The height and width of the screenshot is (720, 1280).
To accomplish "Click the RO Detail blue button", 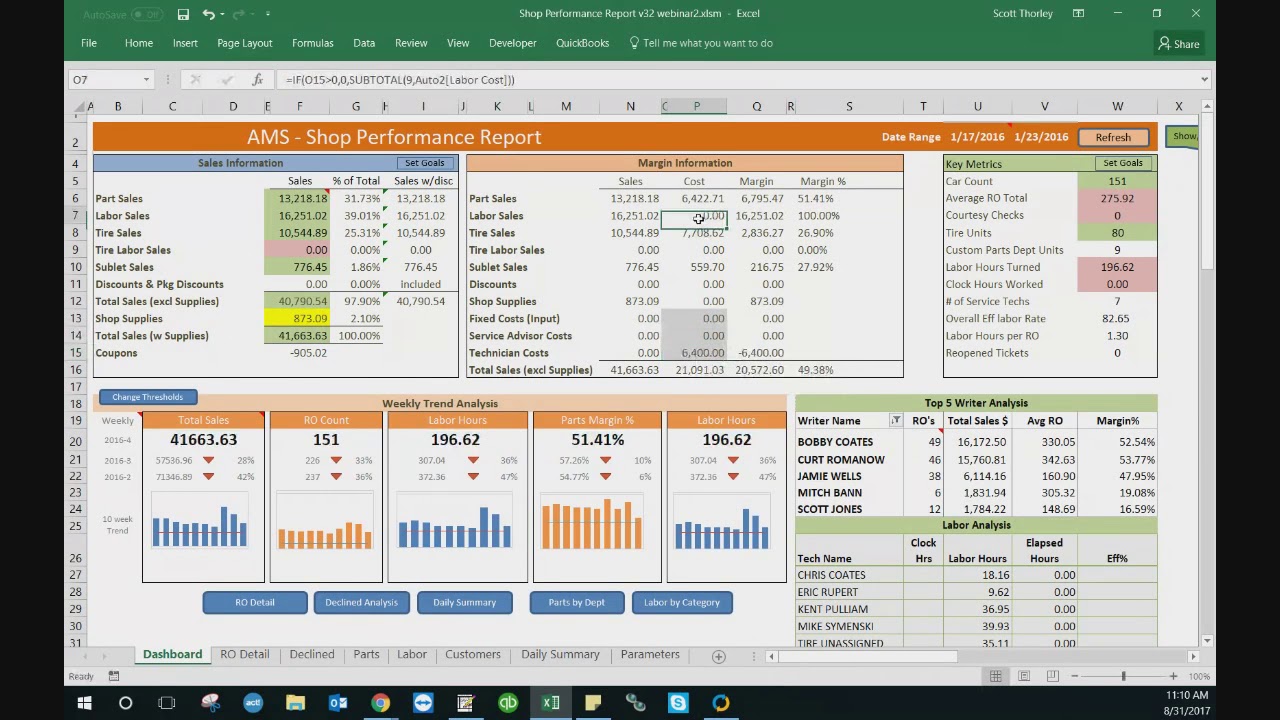I will click(255, 602).
